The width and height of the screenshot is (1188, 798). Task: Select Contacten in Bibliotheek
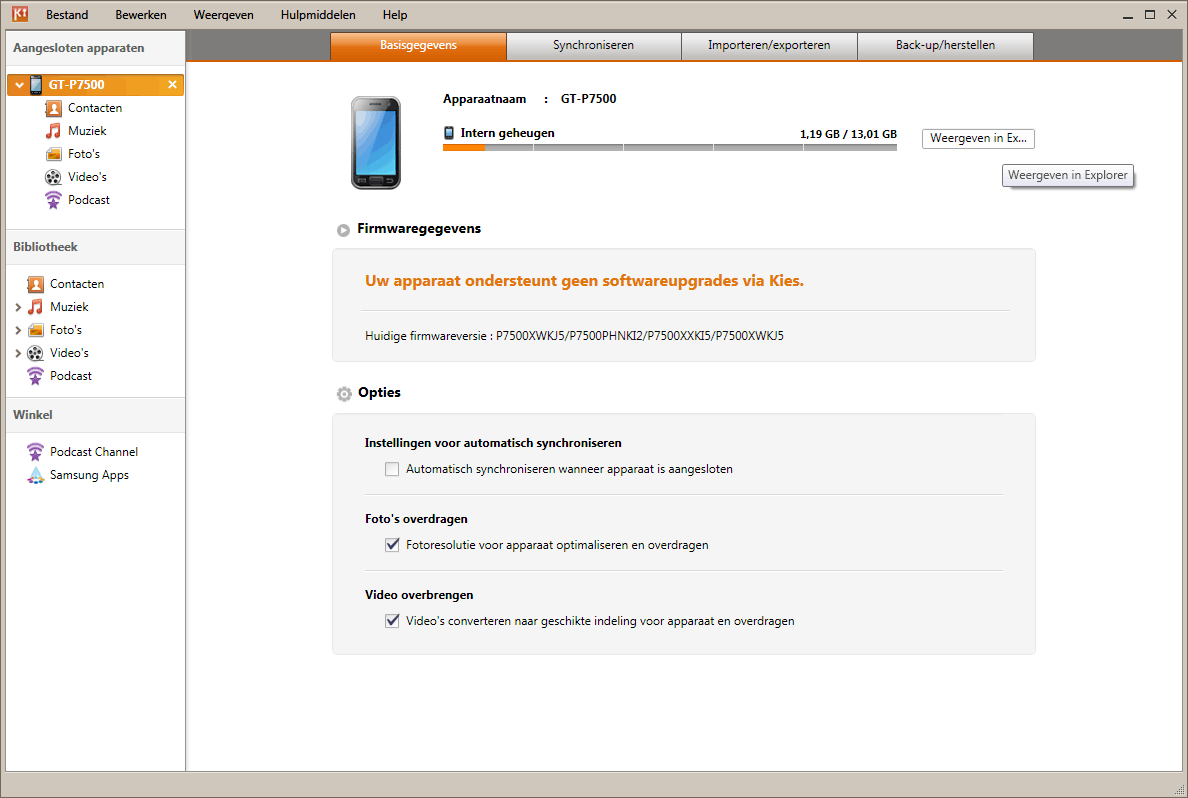click(77, 283)
